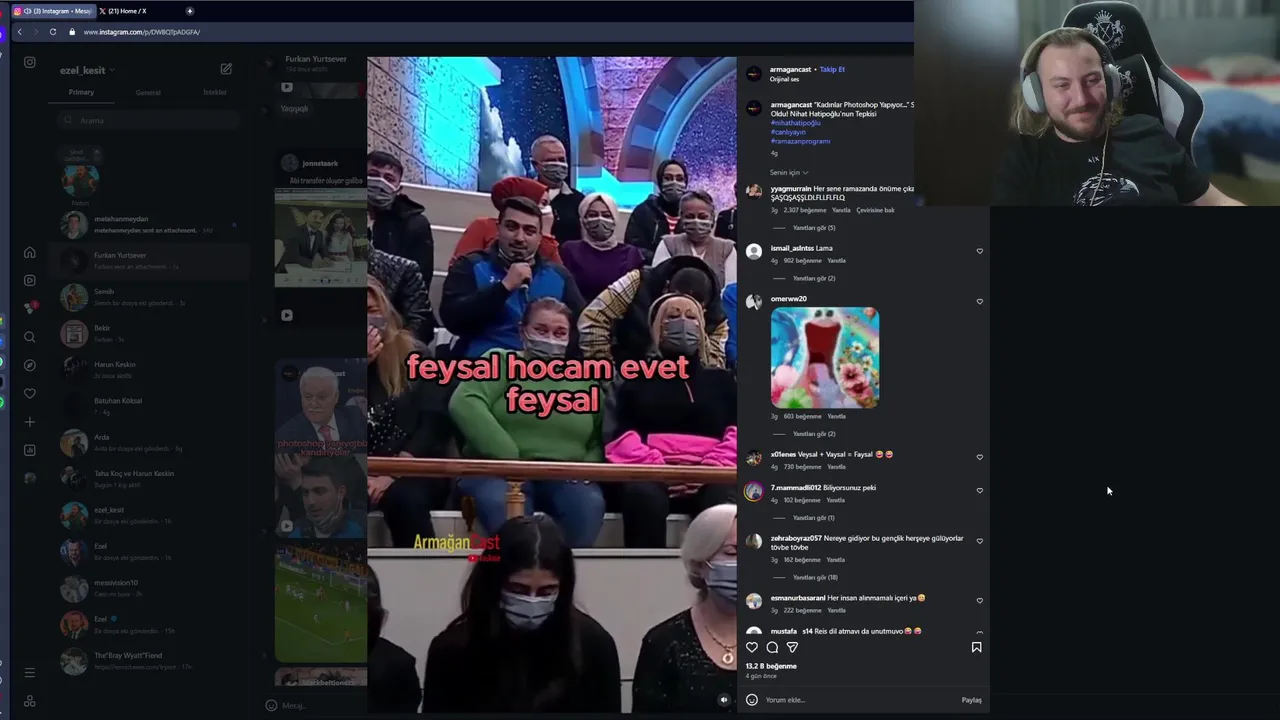Open the messivision10 conversation
This screenshot has width=1280, height=720.
[148, 587]
